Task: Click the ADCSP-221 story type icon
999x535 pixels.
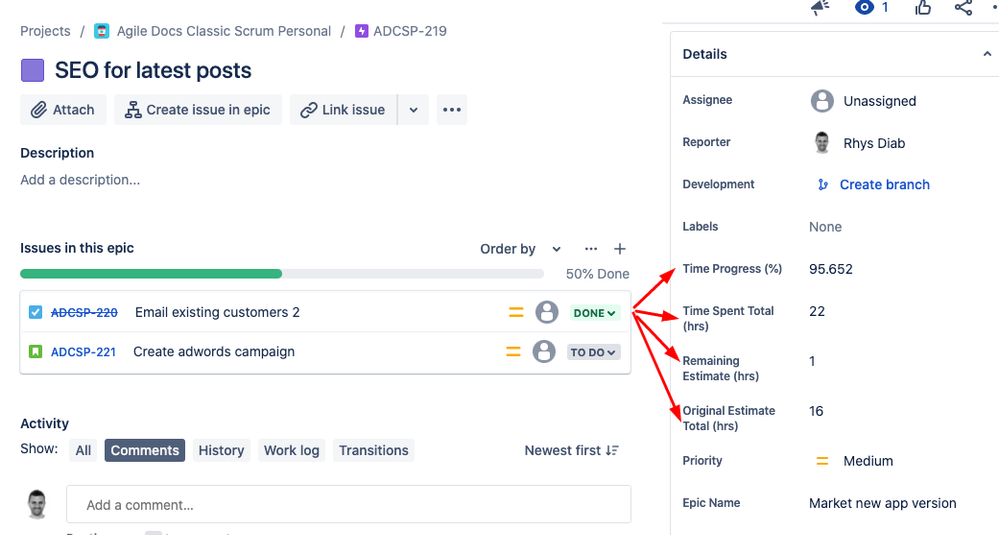Action: 35,352
